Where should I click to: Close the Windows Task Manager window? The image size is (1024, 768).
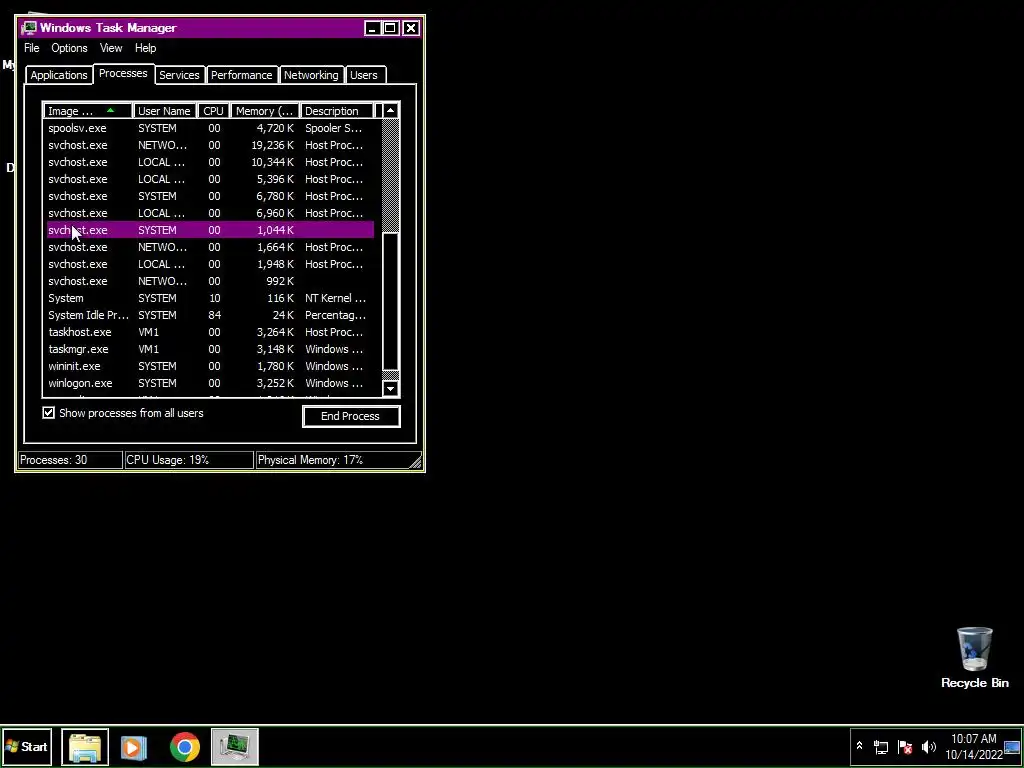pos(411,28)
